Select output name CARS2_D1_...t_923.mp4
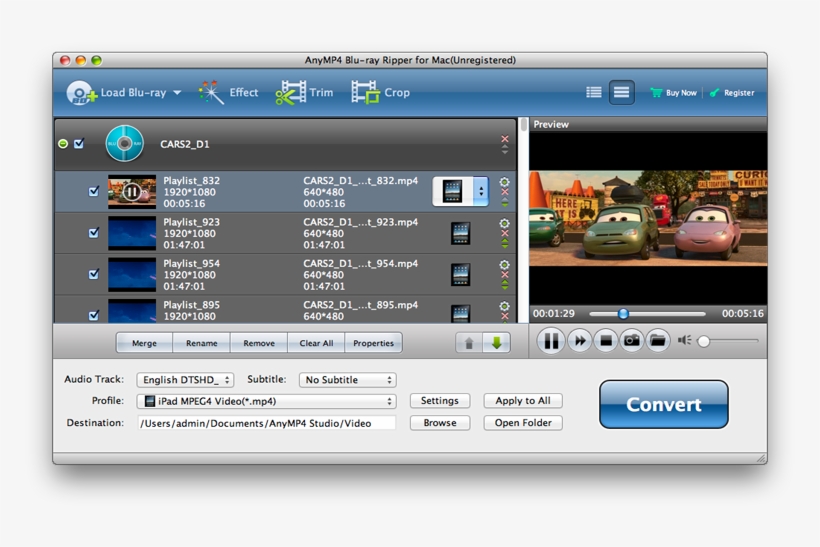 click(x=360, y=222)
